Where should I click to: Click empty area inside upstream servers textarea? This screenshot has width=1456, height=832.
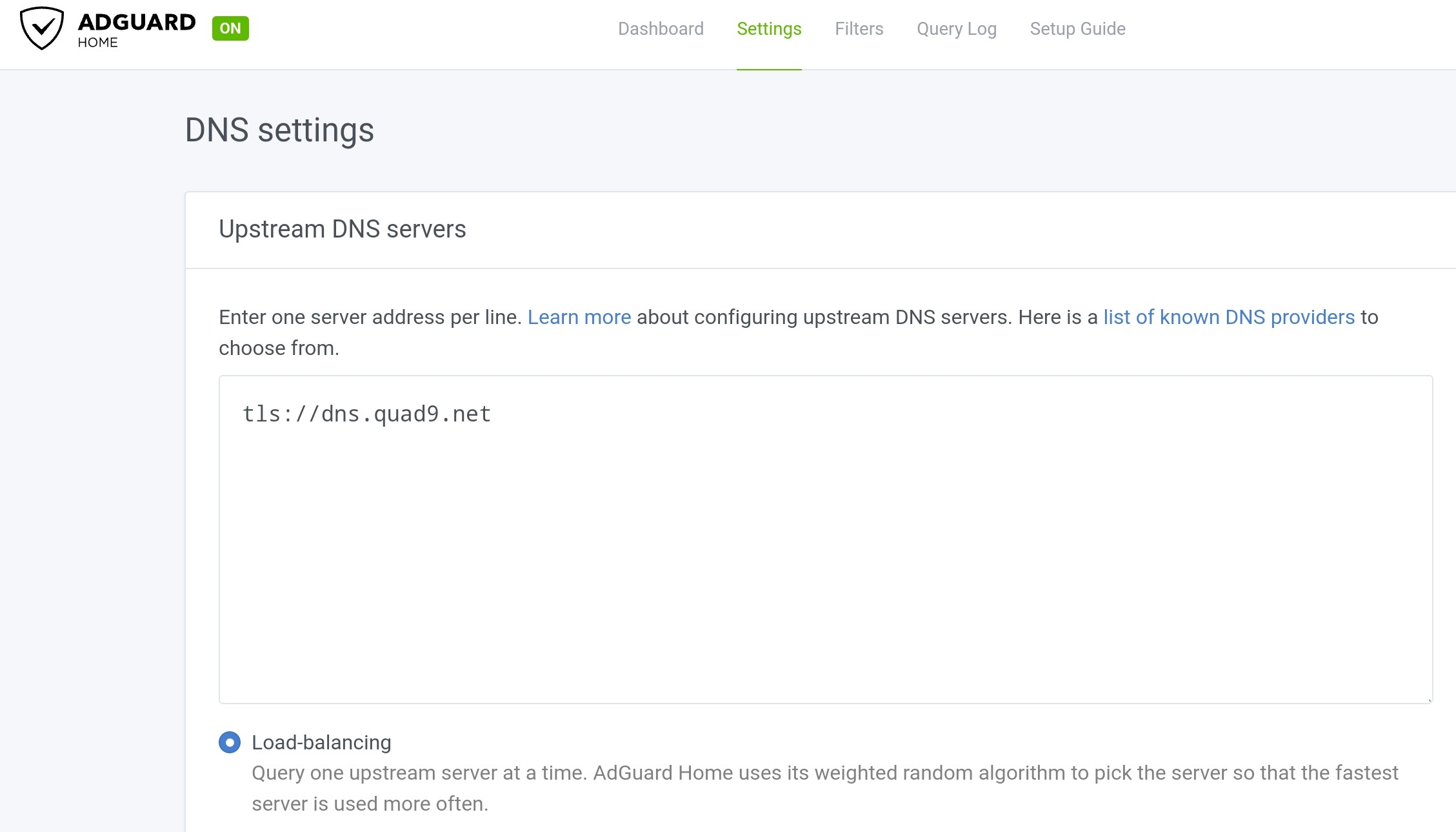click(826, 555)
